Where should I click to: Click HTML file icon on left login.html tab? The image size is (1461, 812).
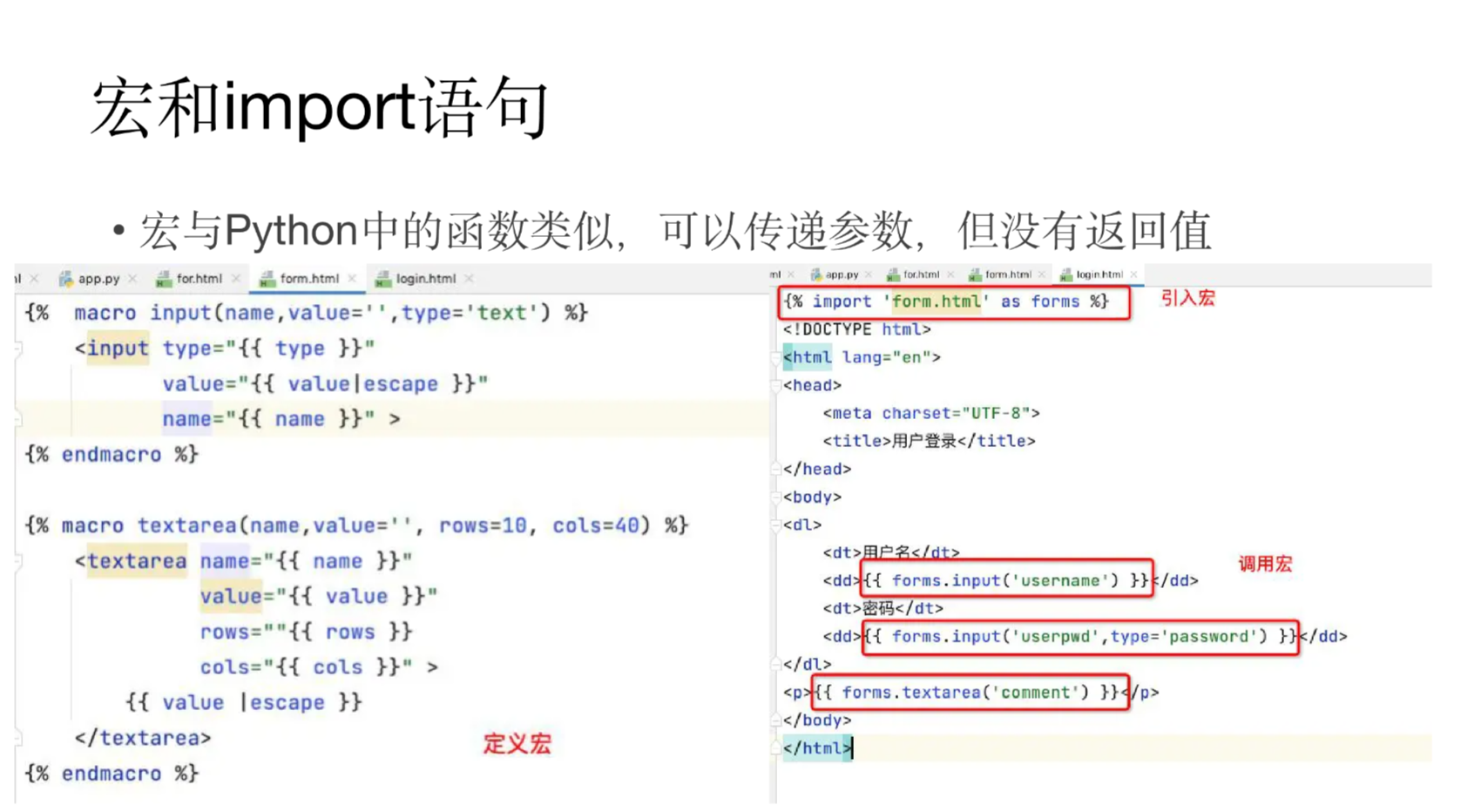point(382,279)
